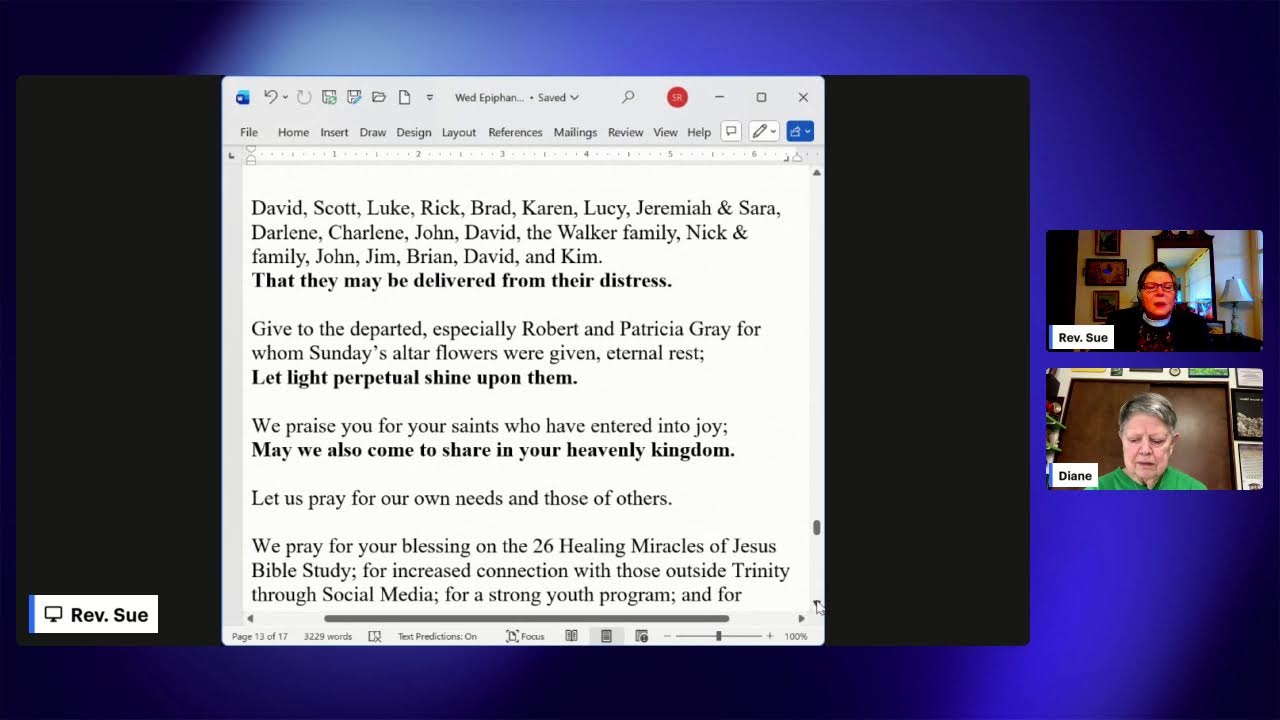
Task: Open the blue Share dropdown button
Action: (x=800, y=131)
